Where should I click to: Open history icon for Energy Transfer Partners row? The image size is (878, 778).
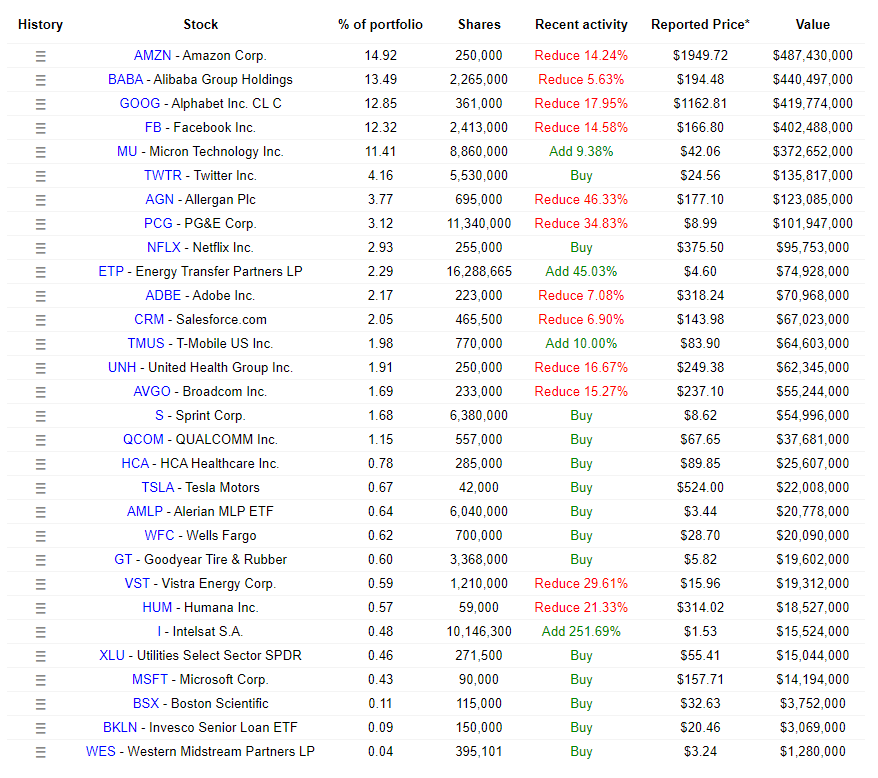click(x=40, y=272)
